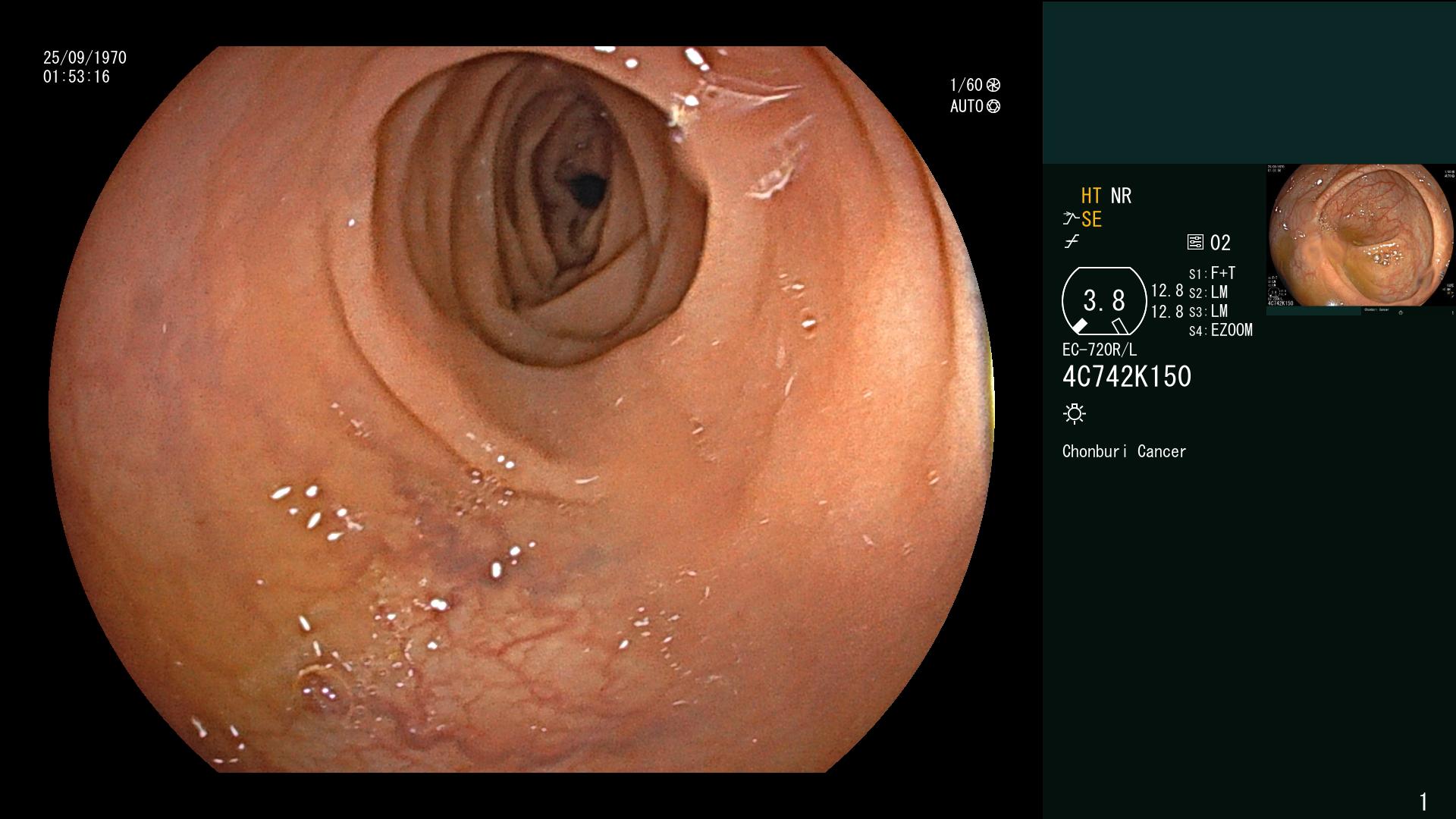This screenshot has height=819, width=1456.
Task: Click the AUTO iris mode text
Action: (x=967, y=106)
